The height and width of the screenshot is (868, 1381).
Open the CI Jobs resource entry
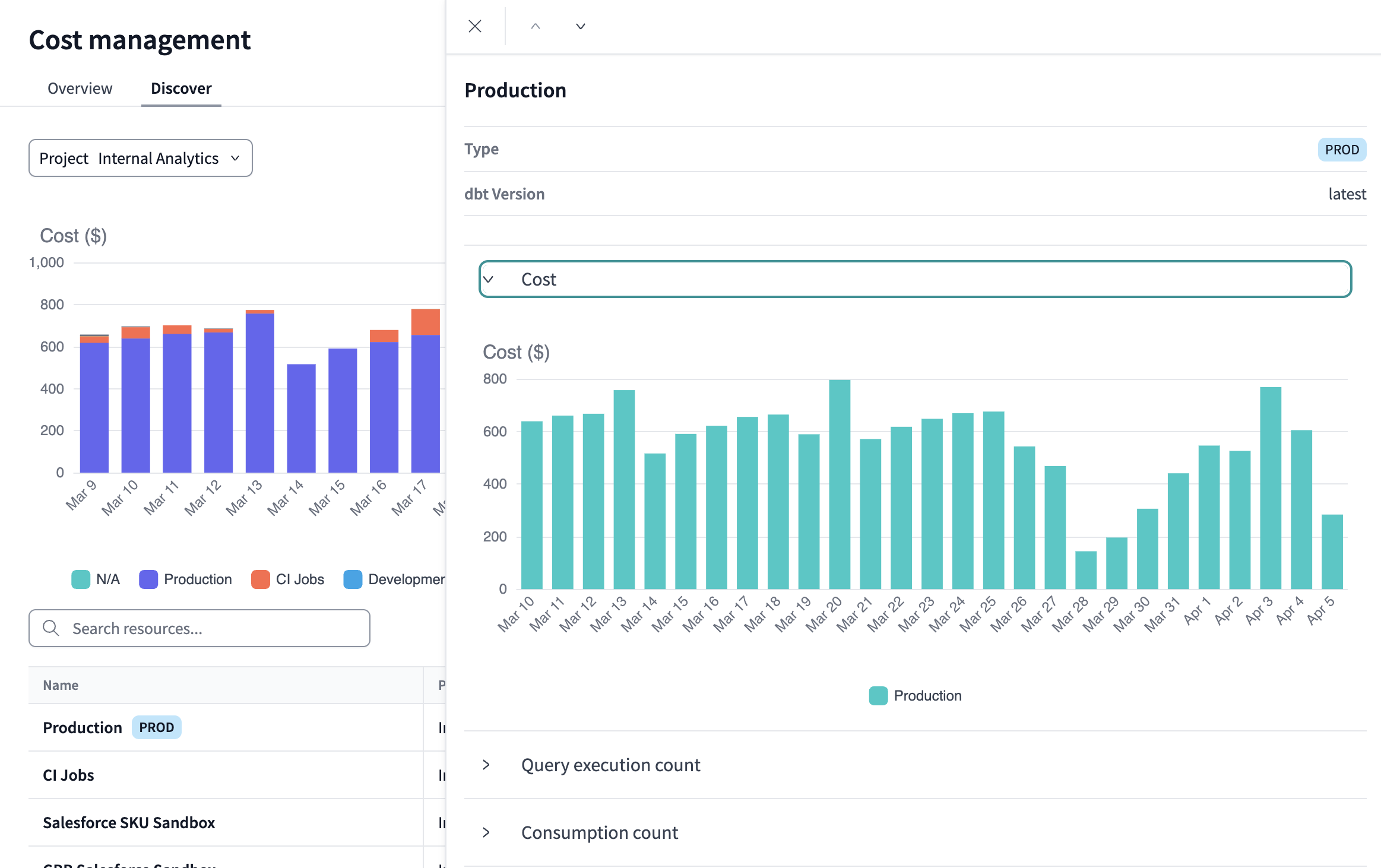pyautogui.click(x=68, y=775)
